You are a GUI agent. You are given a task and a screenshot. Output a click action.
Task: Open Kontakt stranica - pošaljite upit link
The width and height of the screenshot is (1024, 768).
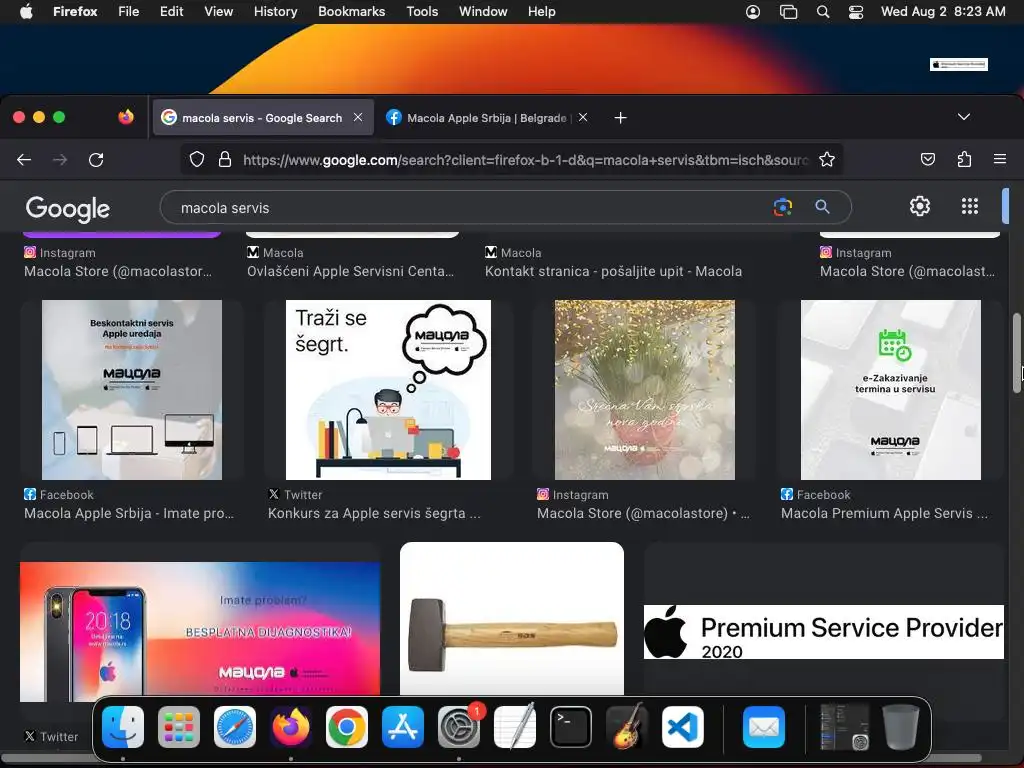tap(613, 271)
